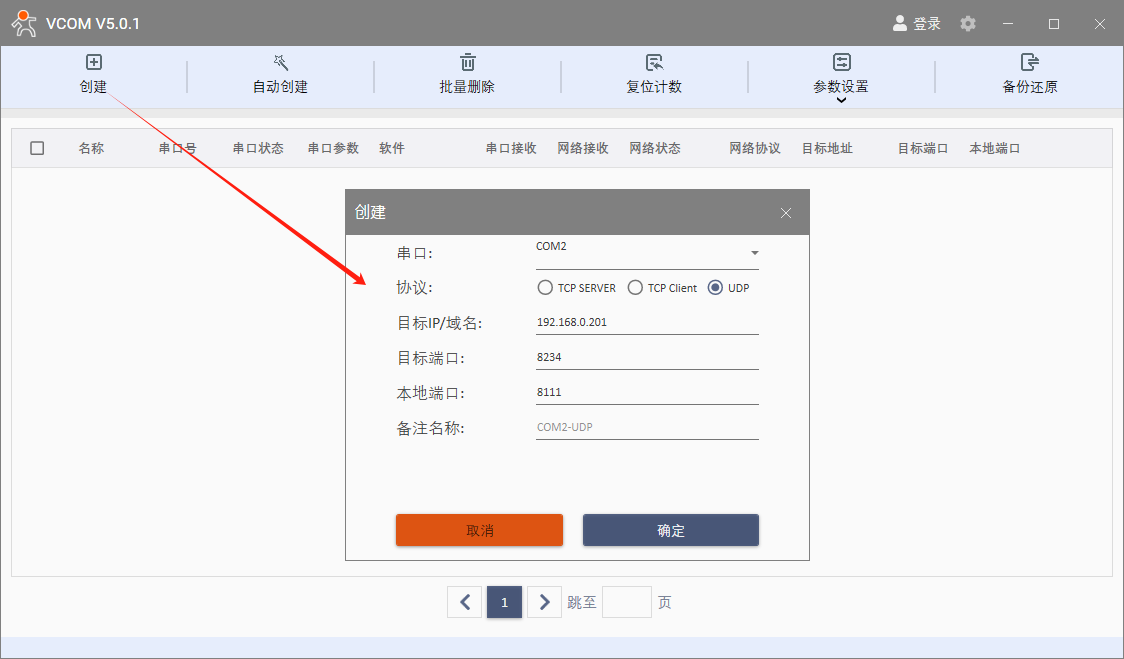
Task: Select the TCP SERVER radio button
Action: click(545, 288)
